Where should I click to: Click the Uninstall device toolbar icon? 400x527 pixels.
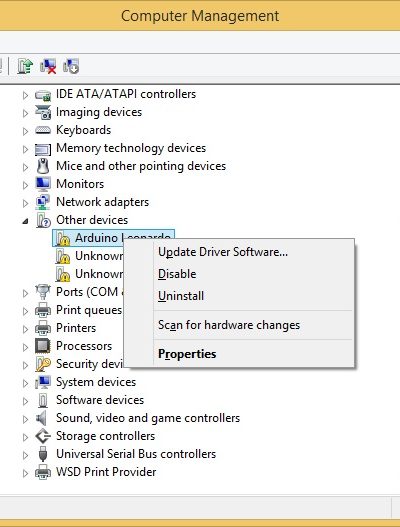pyautogui.click(x=48, y=66)
